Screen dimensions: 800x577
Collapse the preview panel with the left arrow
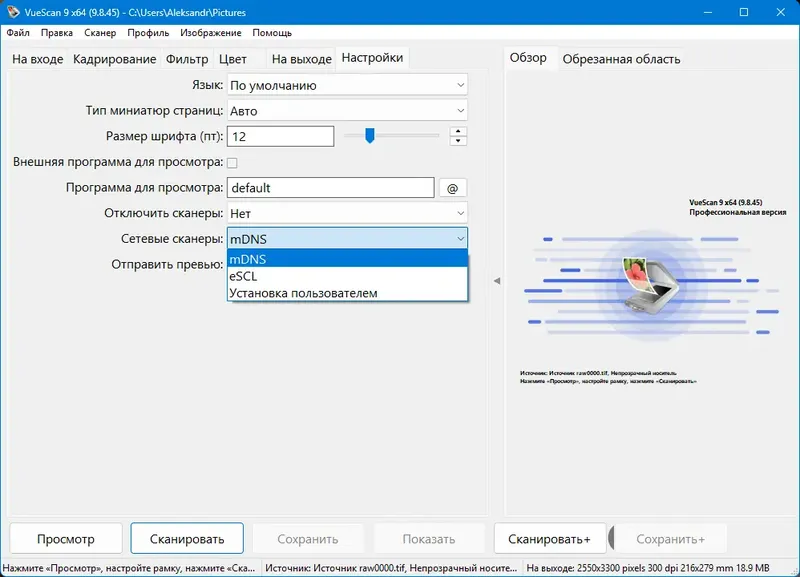494,281
